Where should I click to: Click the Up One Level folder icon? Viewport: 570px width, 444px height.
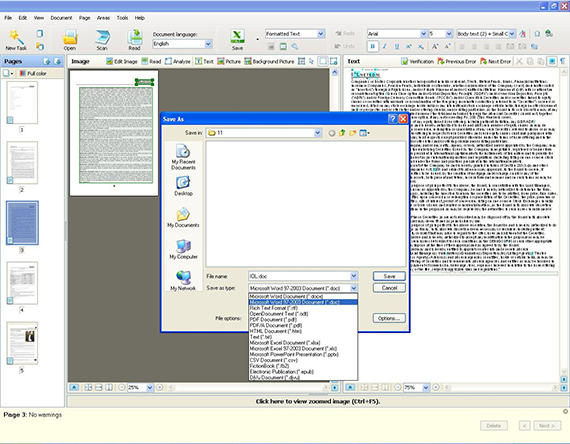point(342,133)
